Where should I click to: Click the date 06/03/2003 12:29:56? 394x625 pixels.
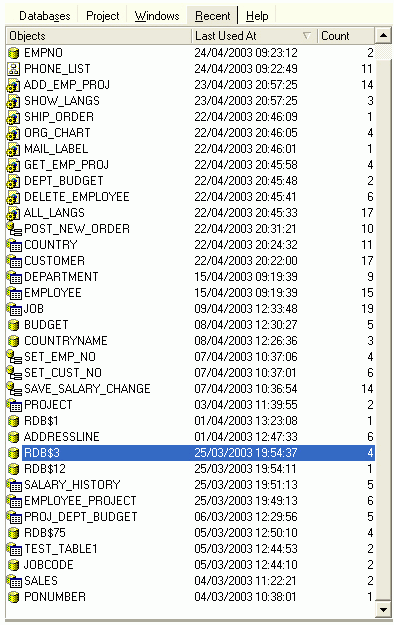click(x=246, y=517)
